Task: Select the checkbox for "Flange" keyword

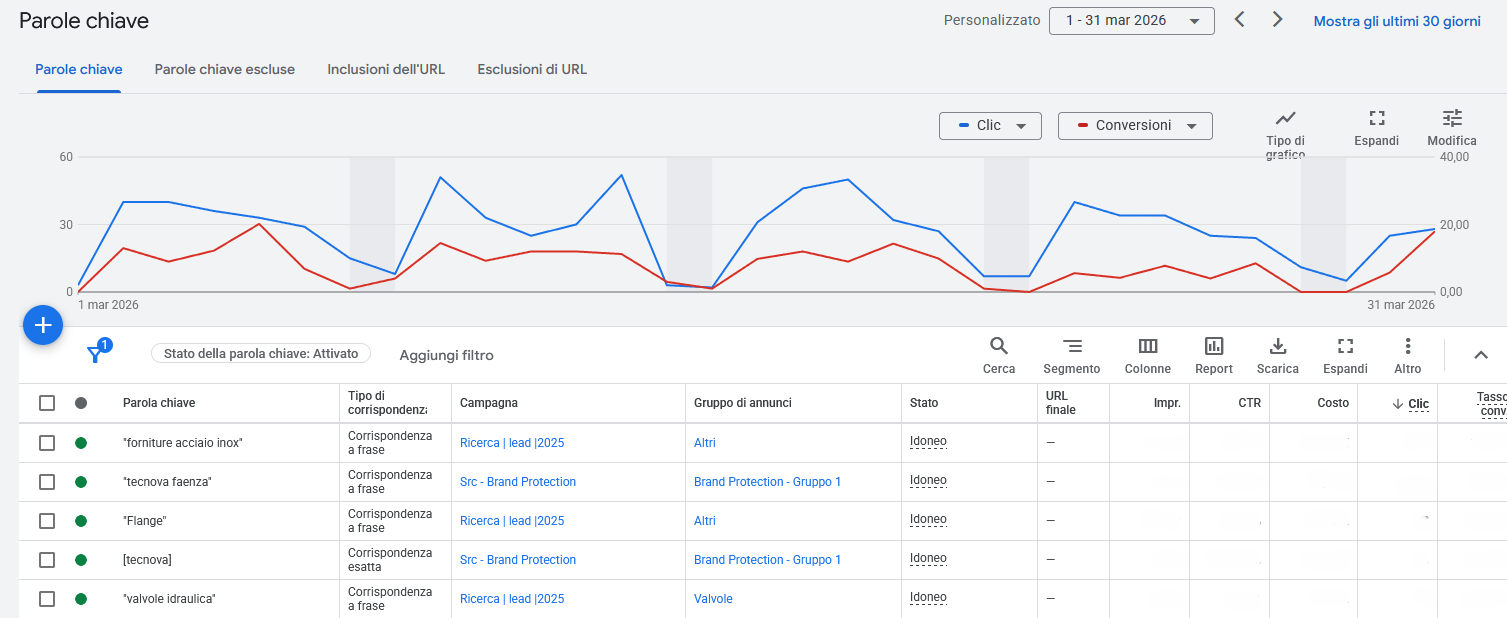Action: (x=47, y=521)
